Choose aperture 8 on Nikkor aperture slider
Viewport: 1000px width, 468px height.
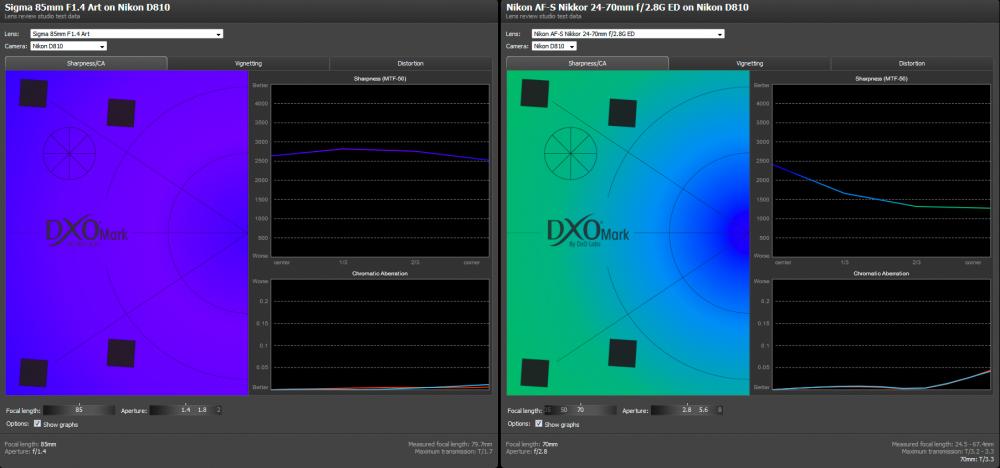(x=720, y=410)
